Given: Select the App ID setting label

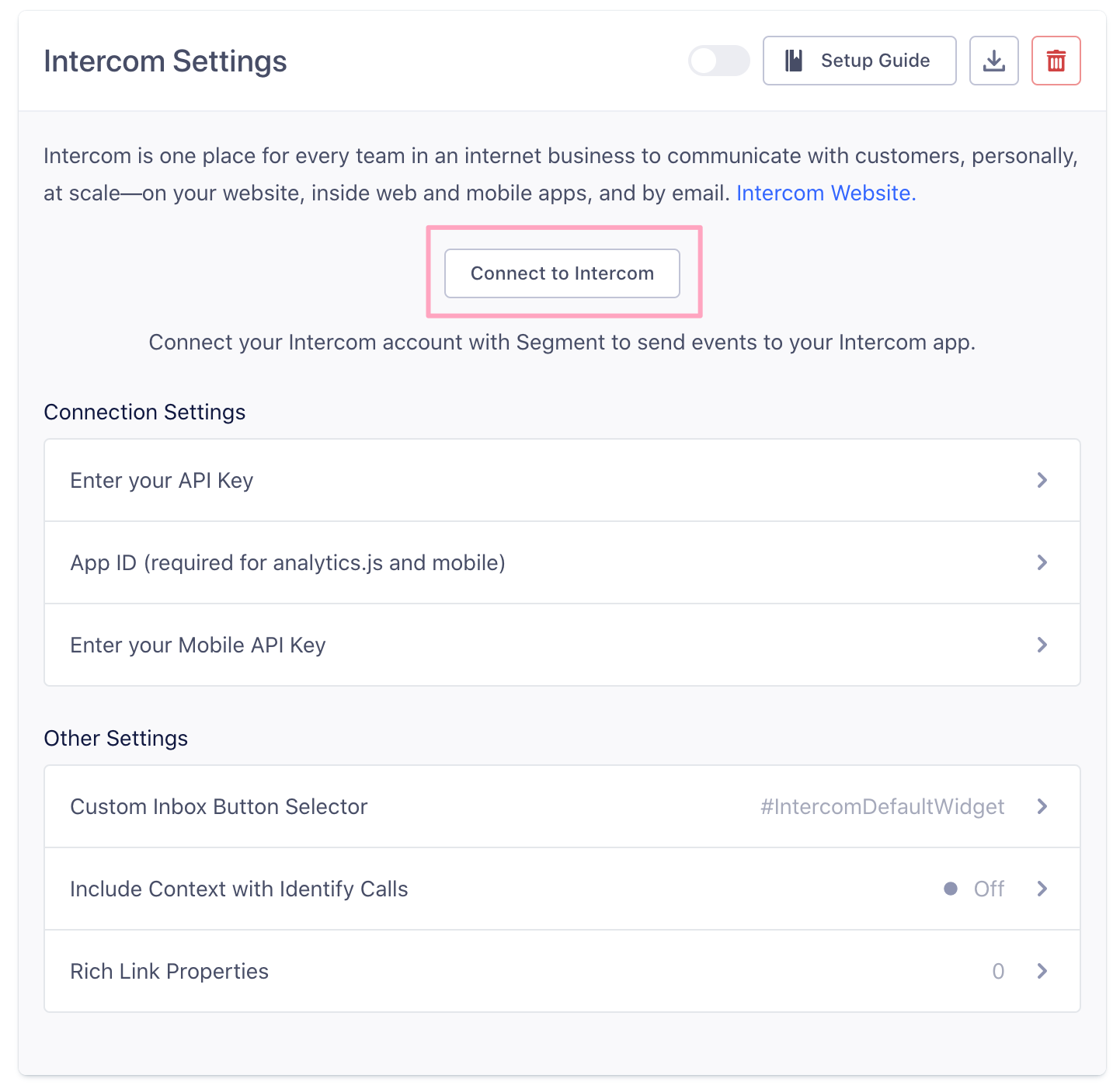Looking at the screenshot, I should click(x=287, y=562).
